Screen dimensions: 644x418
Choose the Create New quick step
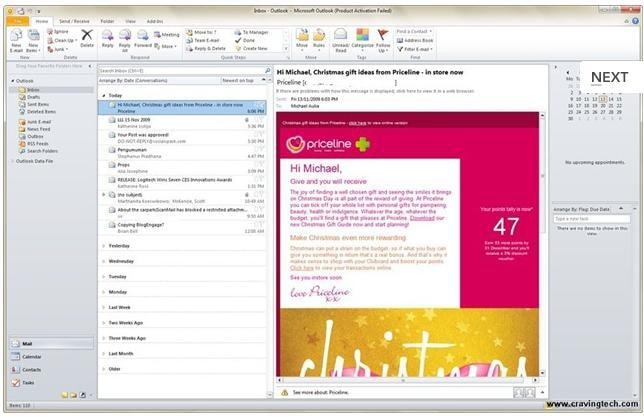tap(251, 48)
